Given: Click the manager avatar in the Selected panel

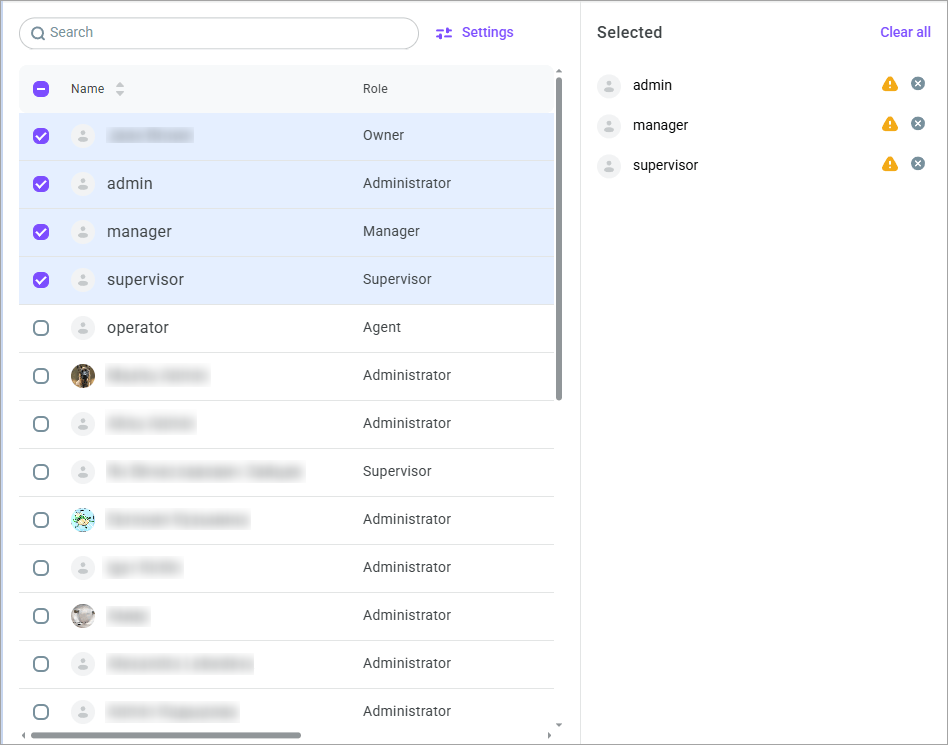Looking at the screenshot, I should 609,126.
